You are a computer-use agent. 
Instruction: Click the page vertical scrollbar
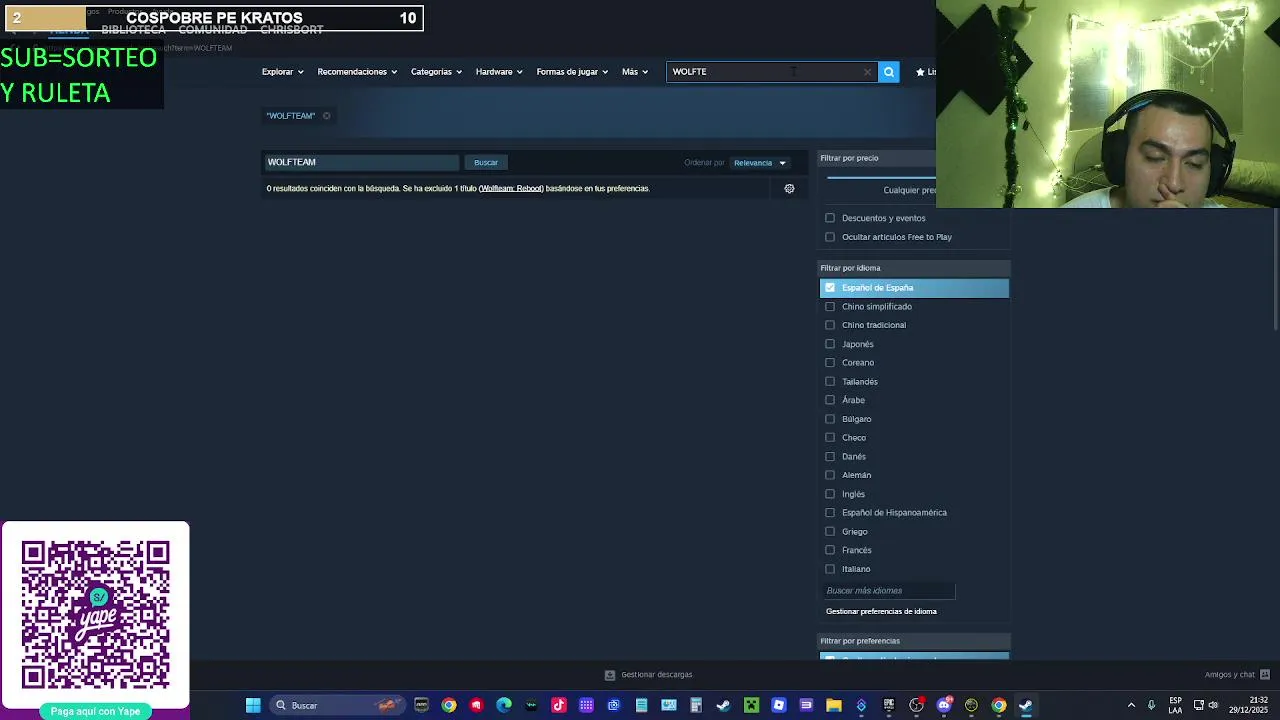(1275, 268)
